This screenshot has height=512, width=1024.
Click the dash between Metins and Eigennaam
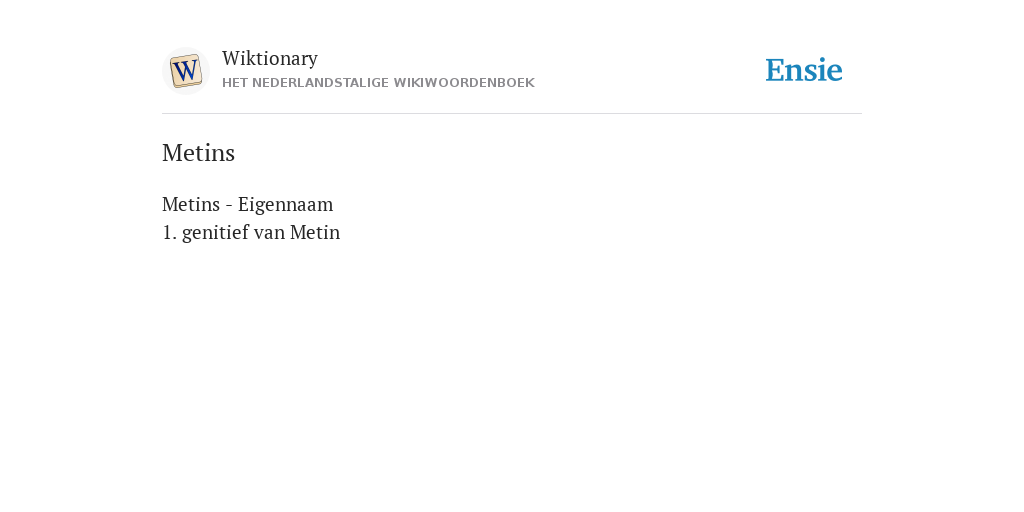pos(229,206)
